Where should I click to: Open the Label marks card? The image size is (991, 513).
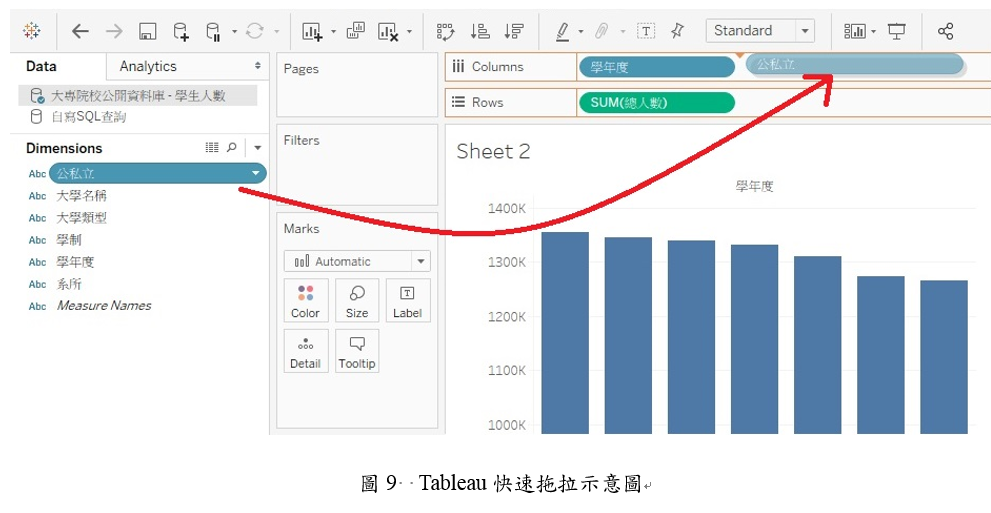coord(408,300)
